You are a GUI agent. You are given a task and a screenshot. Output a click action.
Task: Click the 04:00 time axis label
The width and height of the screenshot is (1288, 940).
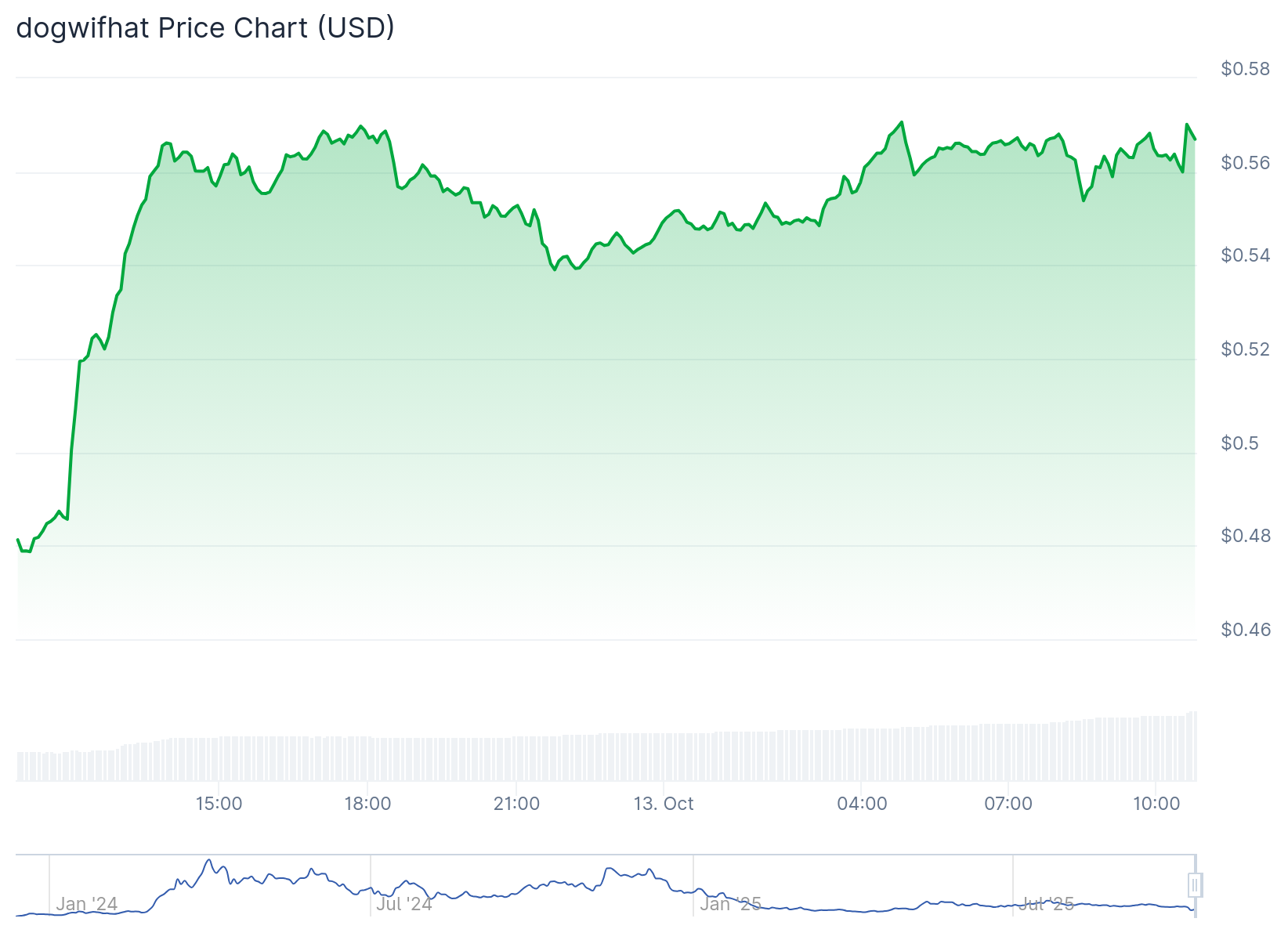[x=862, y=804]
